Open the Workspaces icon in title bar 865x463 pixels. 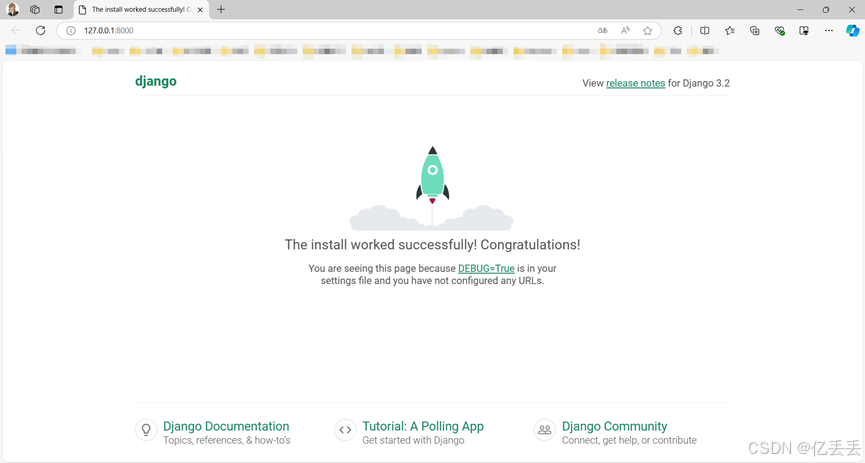tap(35, 9)
